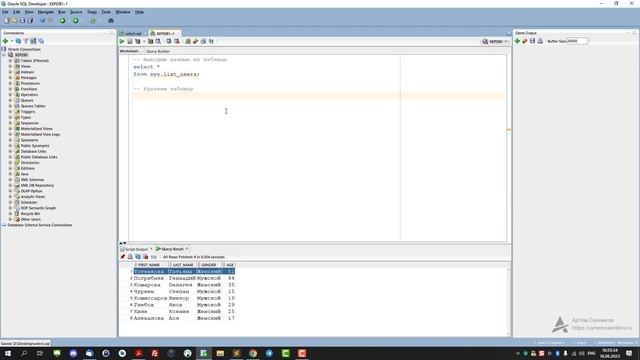Save Dbms Output with disk icon
Screen dimensions: 640x360
(532, 41)
